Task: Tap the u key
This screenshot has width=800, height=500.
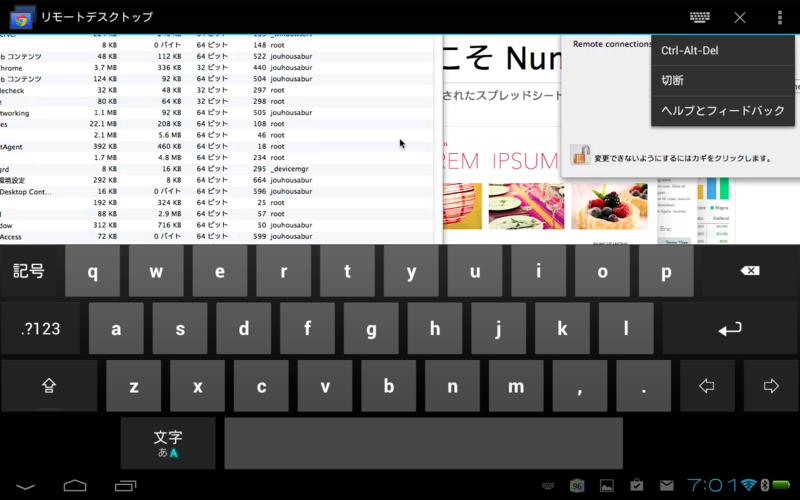Action: click(x=475, y=271)
